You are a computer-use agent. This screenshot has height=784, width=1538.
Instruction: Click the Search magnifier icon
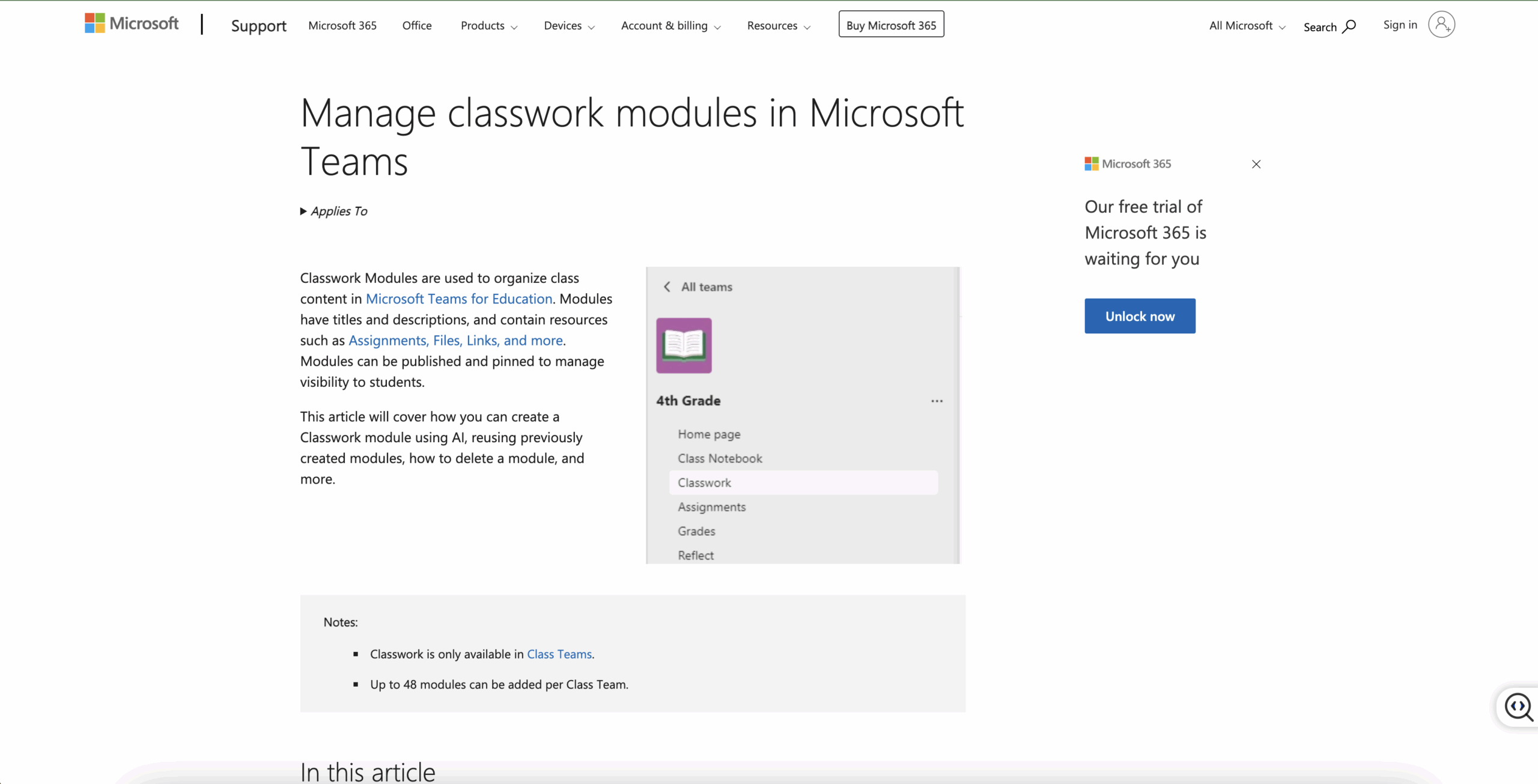1349,26
